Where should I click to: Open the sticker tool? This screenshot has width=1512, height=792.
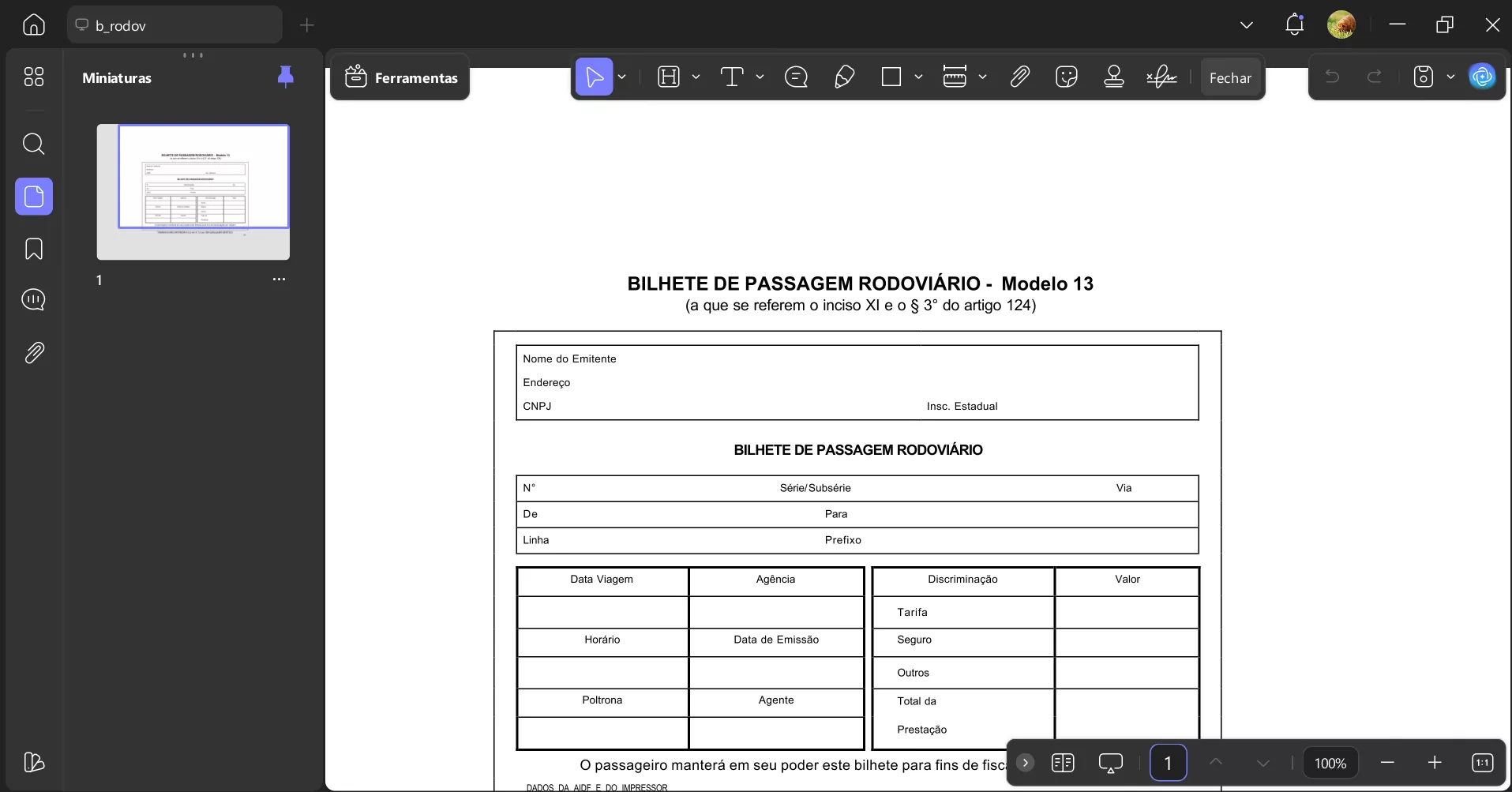point(1067,77)
